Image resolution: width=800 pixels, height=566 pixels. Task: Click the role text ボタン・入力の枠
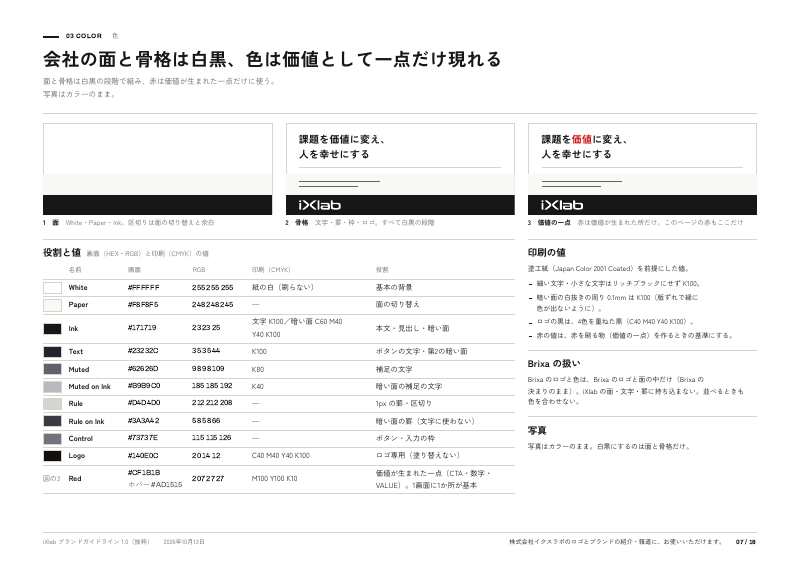[405, 438]
